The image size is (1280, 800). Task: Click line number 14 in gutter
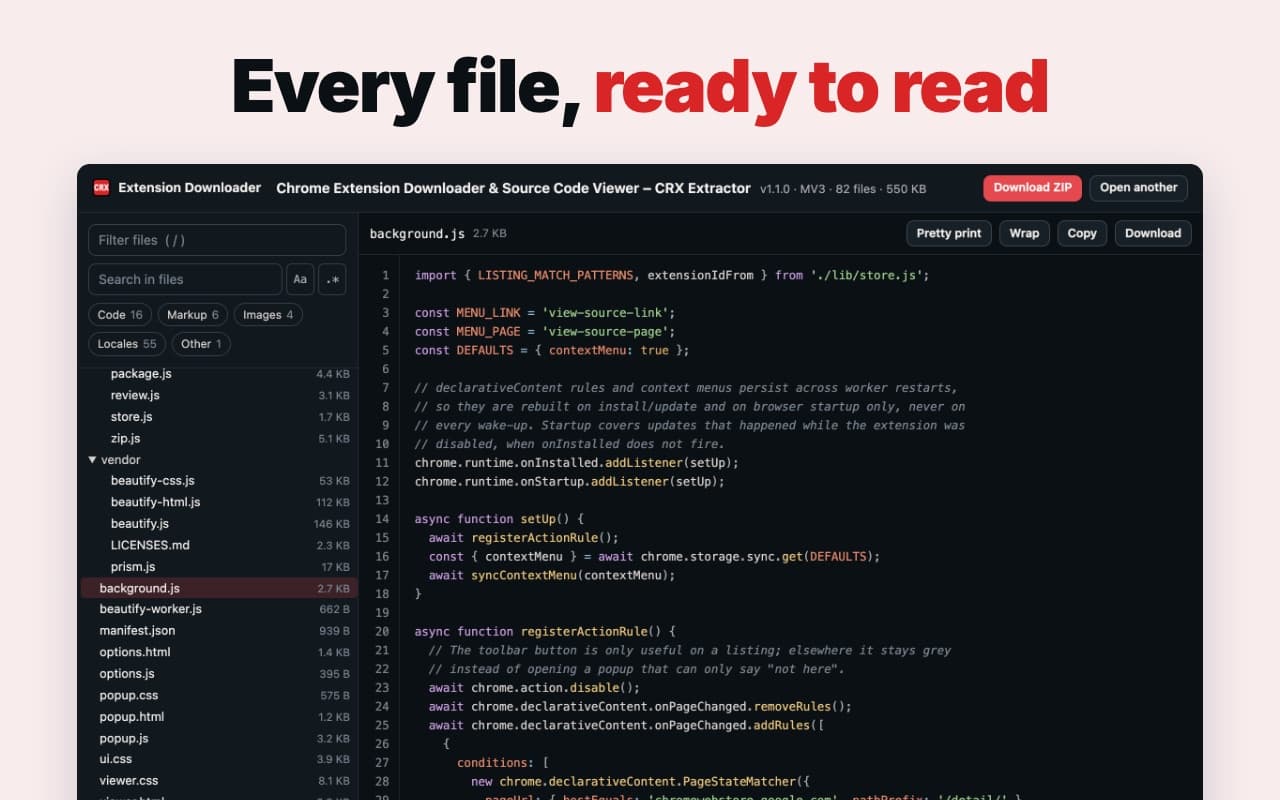(x=382, y=519)
